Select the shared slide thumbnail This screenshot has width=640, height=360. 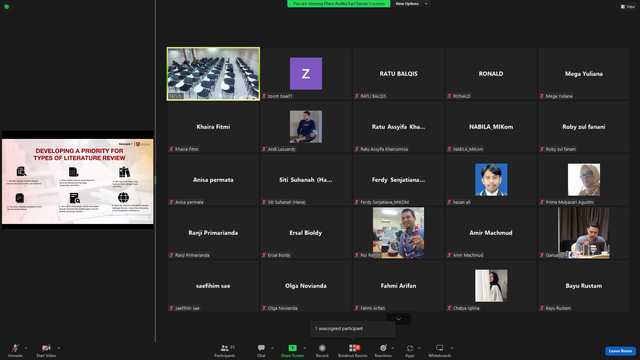(78, 181)
